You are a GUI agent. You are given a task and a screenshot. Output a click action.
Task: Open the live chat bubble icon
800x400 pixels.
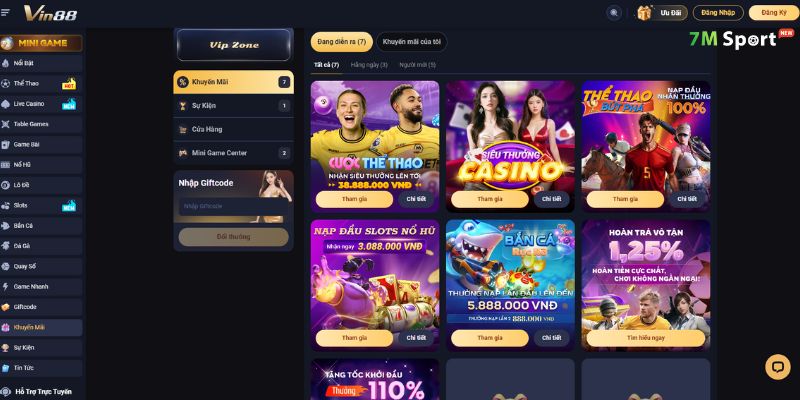(778, 367)
